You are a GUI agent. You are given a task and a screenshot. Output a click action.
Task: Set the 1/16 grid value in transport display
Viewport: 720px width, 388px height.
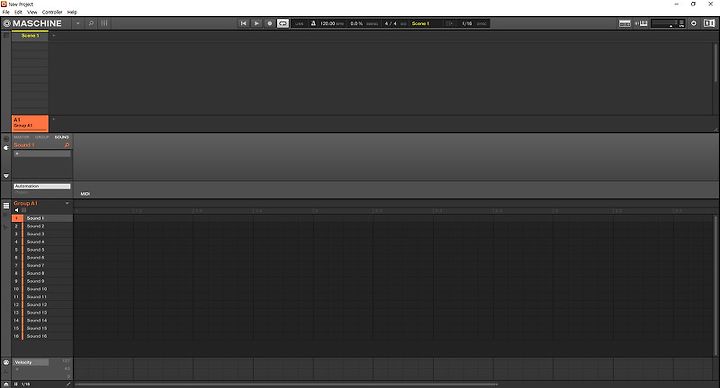pos(467,23)
